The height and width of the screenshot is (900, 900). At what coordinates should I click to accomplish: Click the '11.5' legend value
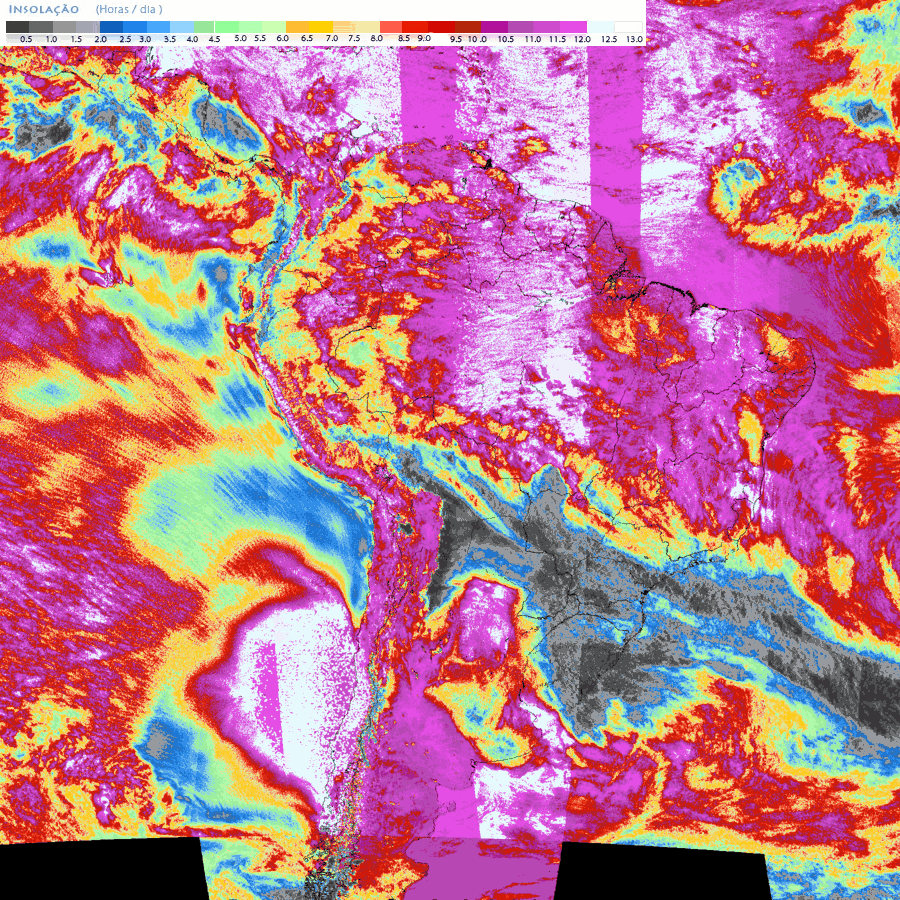[x=557, y=40]
